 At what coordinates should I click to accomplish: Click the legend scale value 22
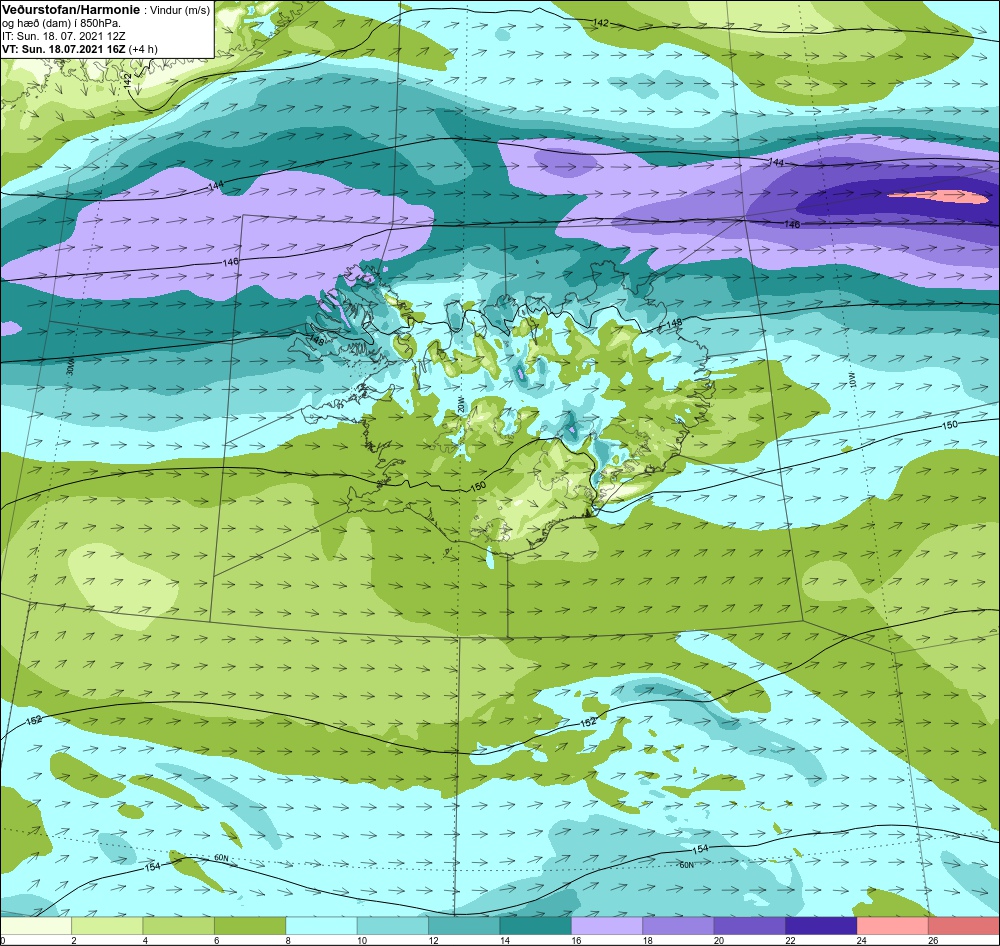(x=790, y=940)
